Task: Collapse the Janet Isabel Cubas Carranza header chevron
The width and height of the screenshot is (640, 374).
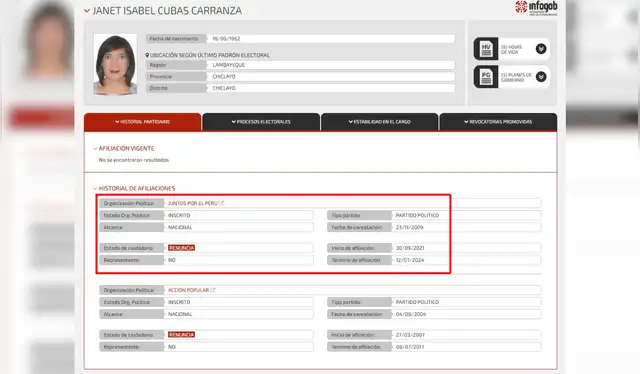Action: coord(87,11)
